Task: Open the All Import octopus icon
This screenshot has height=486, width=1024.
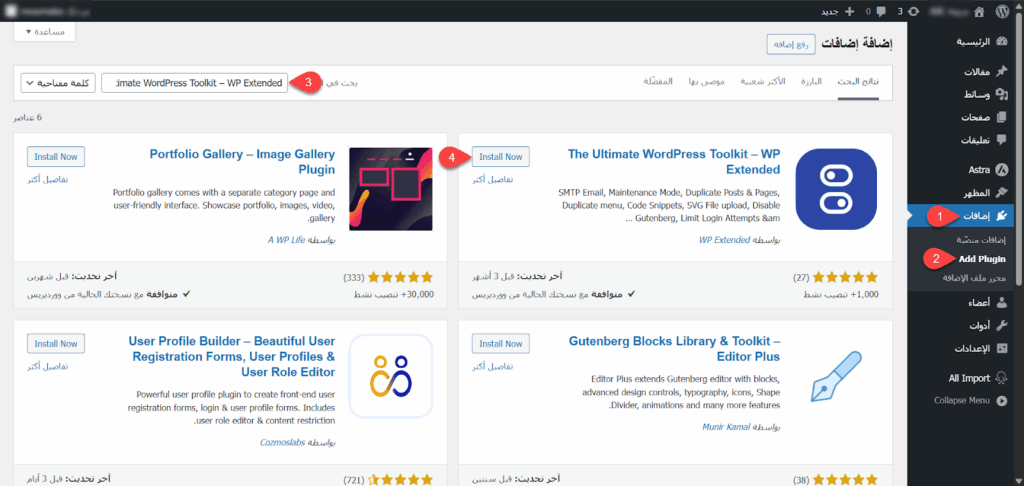Action: [x=1002, y=378]
